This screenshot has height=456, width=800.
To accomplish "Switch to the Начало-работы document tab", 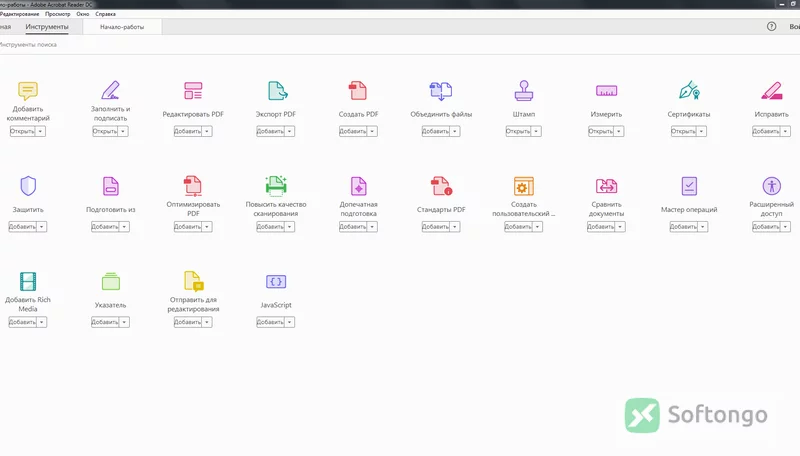I will [x=122, y=27].
